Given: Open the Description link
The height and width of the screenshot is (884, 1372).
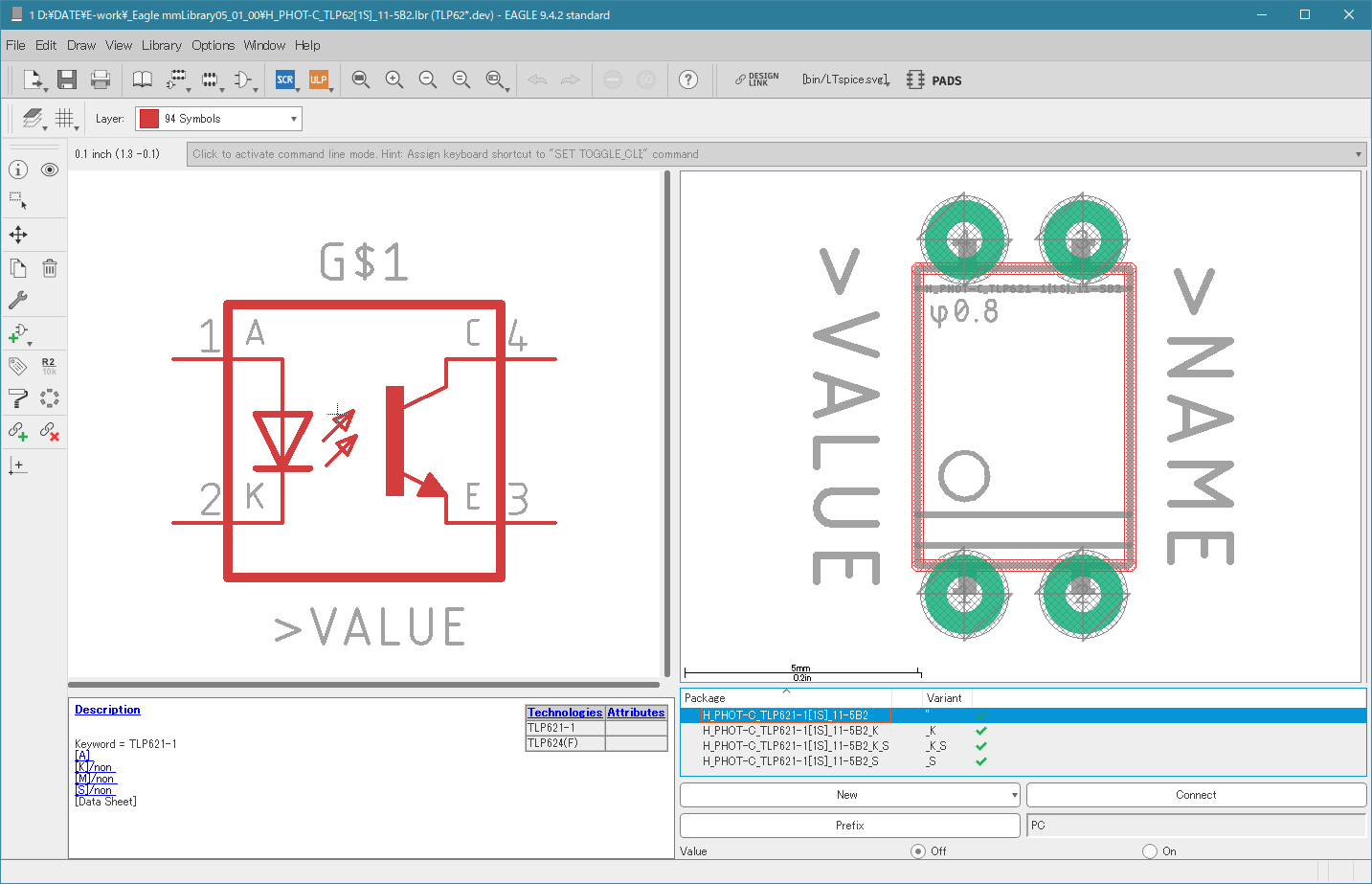Looking at the screenshot, I should [x=107, y=710].
